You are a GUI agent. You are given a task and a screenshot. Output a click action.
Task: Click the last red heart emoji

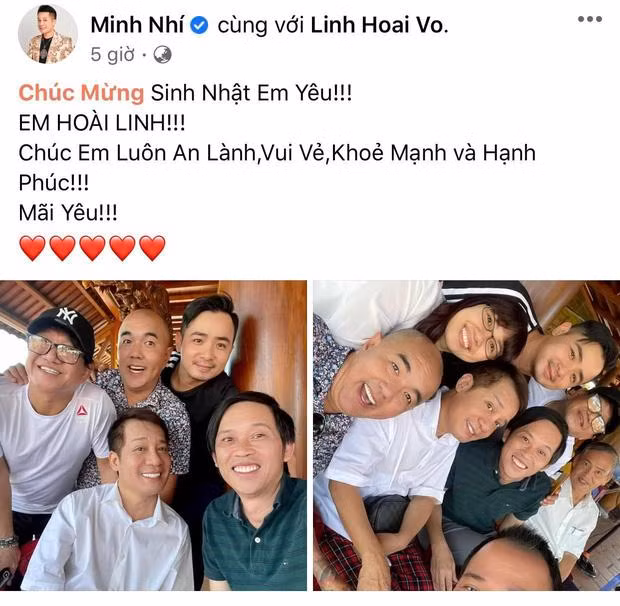point(153,248)
